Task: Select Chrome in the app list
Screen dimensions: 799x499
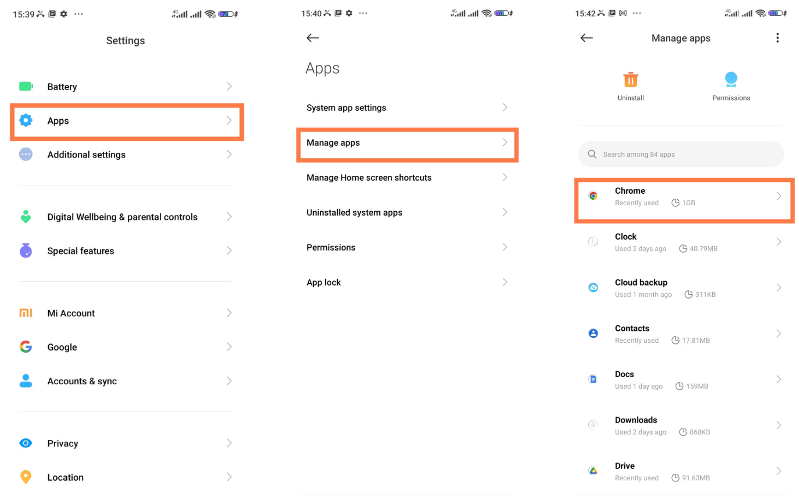Action: click(684, 200)
